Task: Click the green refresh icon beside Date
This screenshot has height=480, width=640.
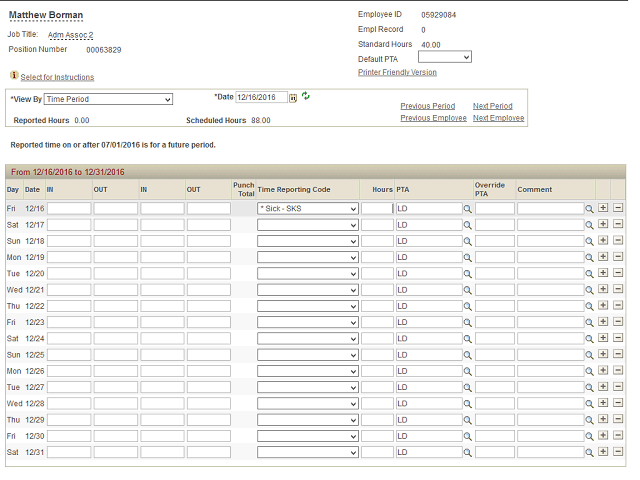Action: 306,96
